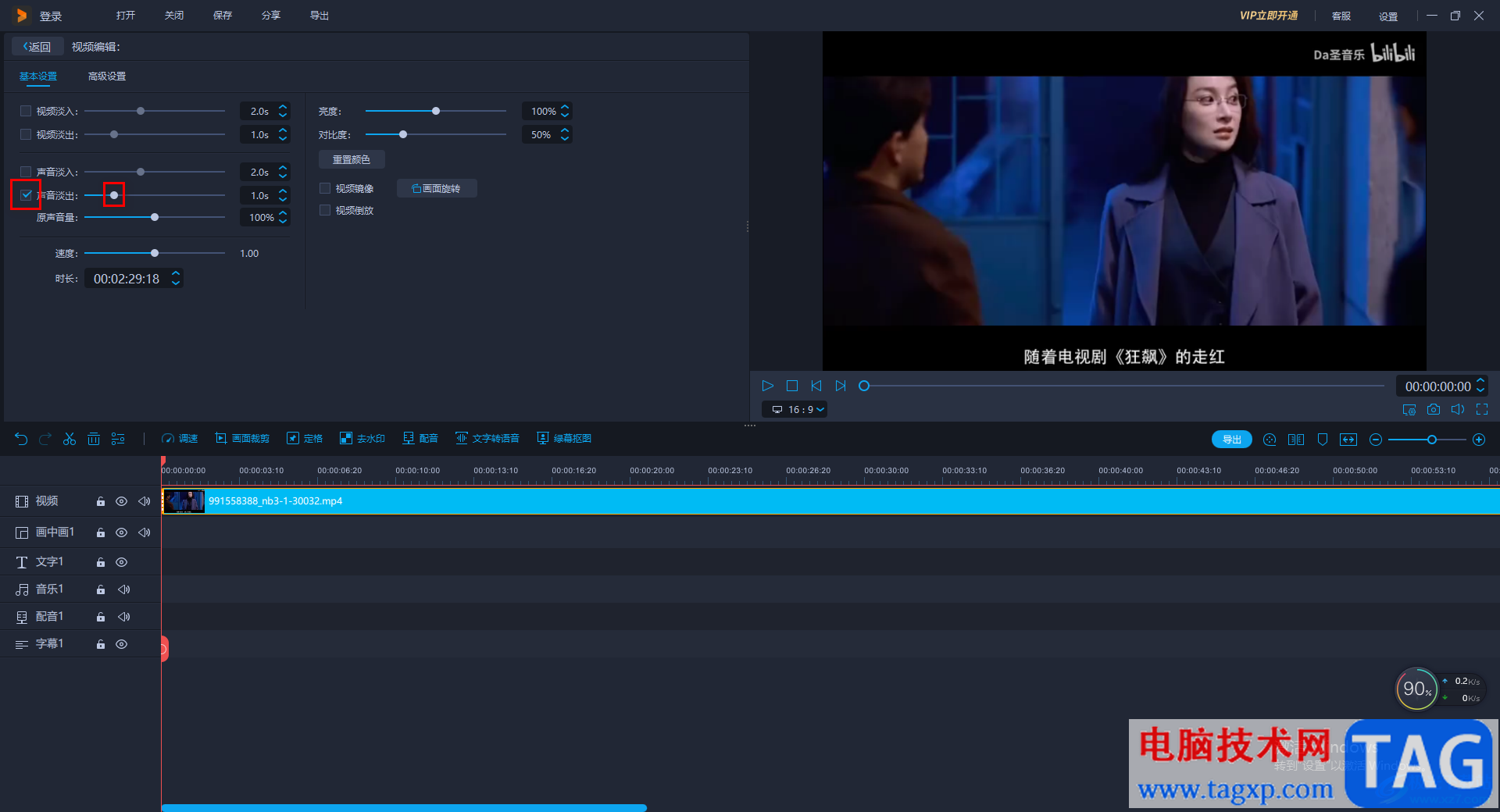Open the 调速 speed adjust tool
This screenshot has width=1500, height=812.
(x=180, y=439)
